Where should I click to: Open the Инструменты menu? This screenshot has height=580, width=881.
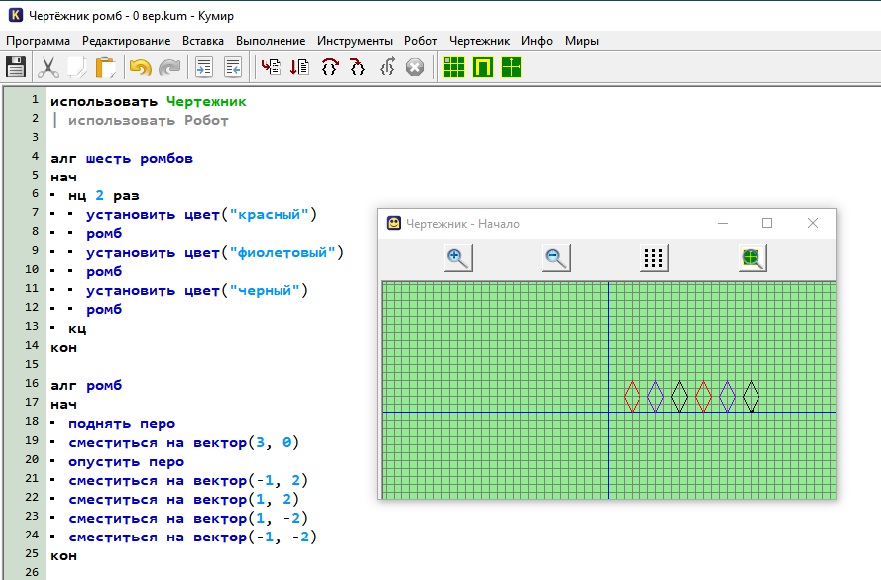click(355, 41)
